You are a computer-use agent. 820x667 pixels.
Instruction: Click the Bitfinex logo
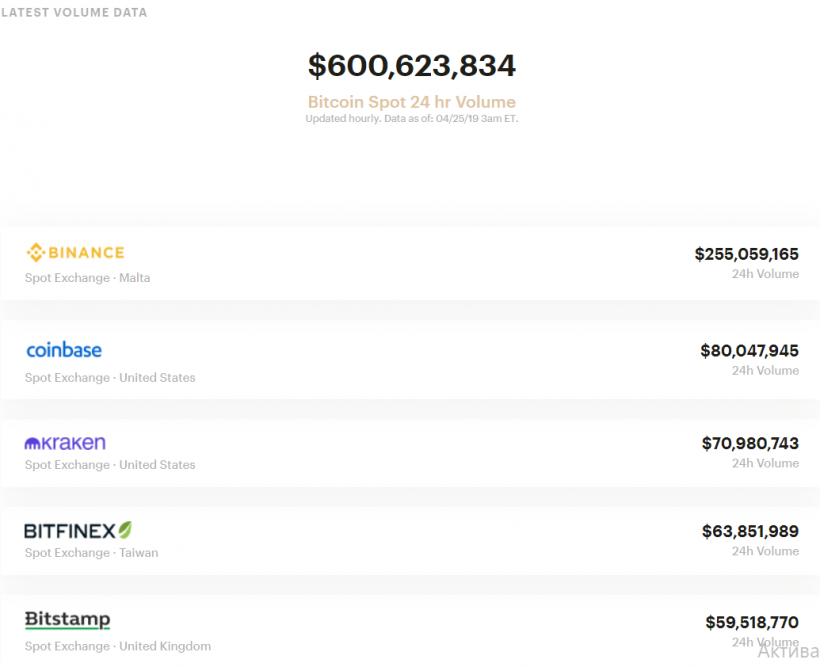click(x=78, y=531)
